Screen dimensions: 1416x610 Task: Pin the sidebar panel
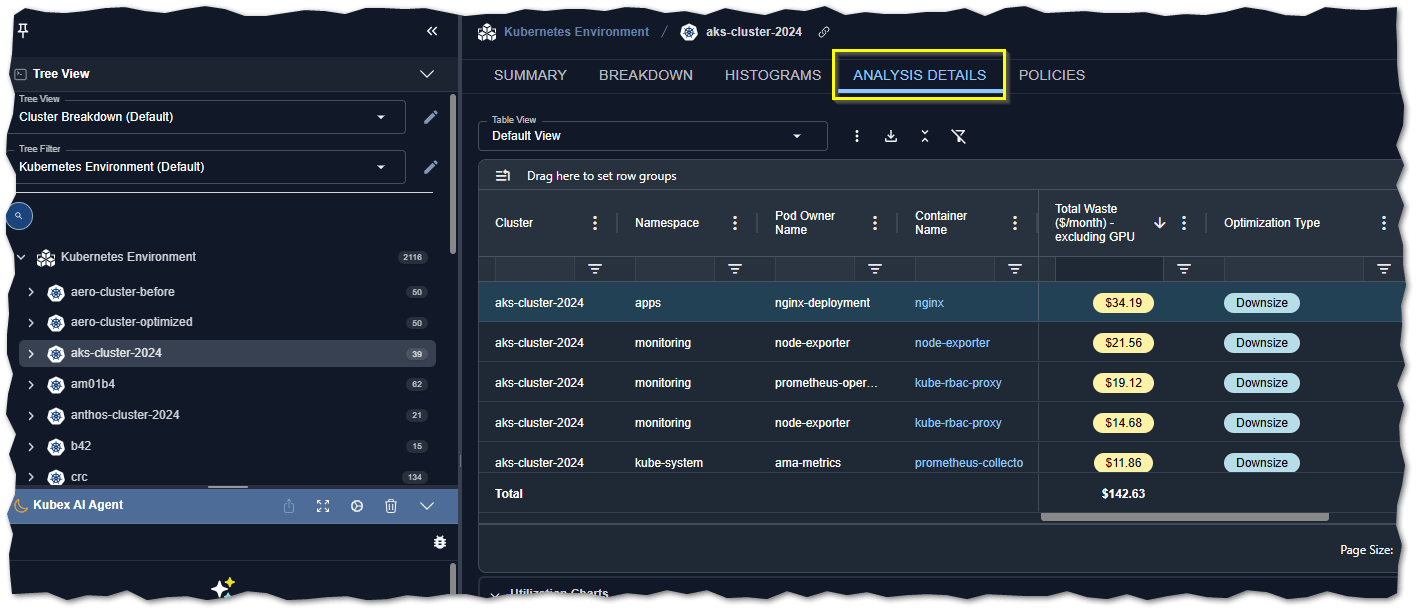(22, 31)
